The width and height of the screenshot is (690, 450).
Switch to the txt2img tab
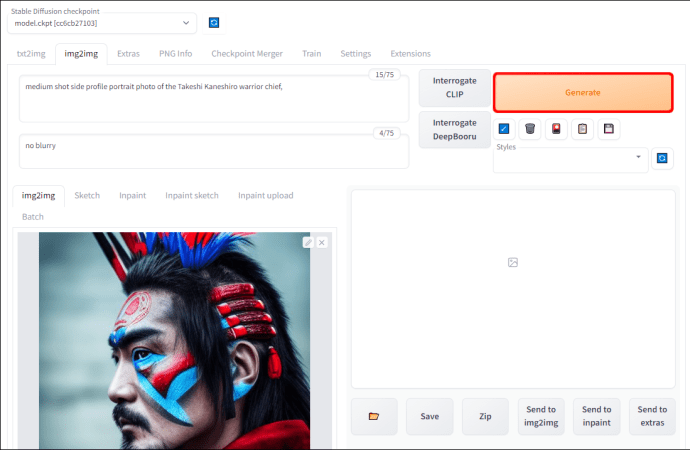point(31,54)
